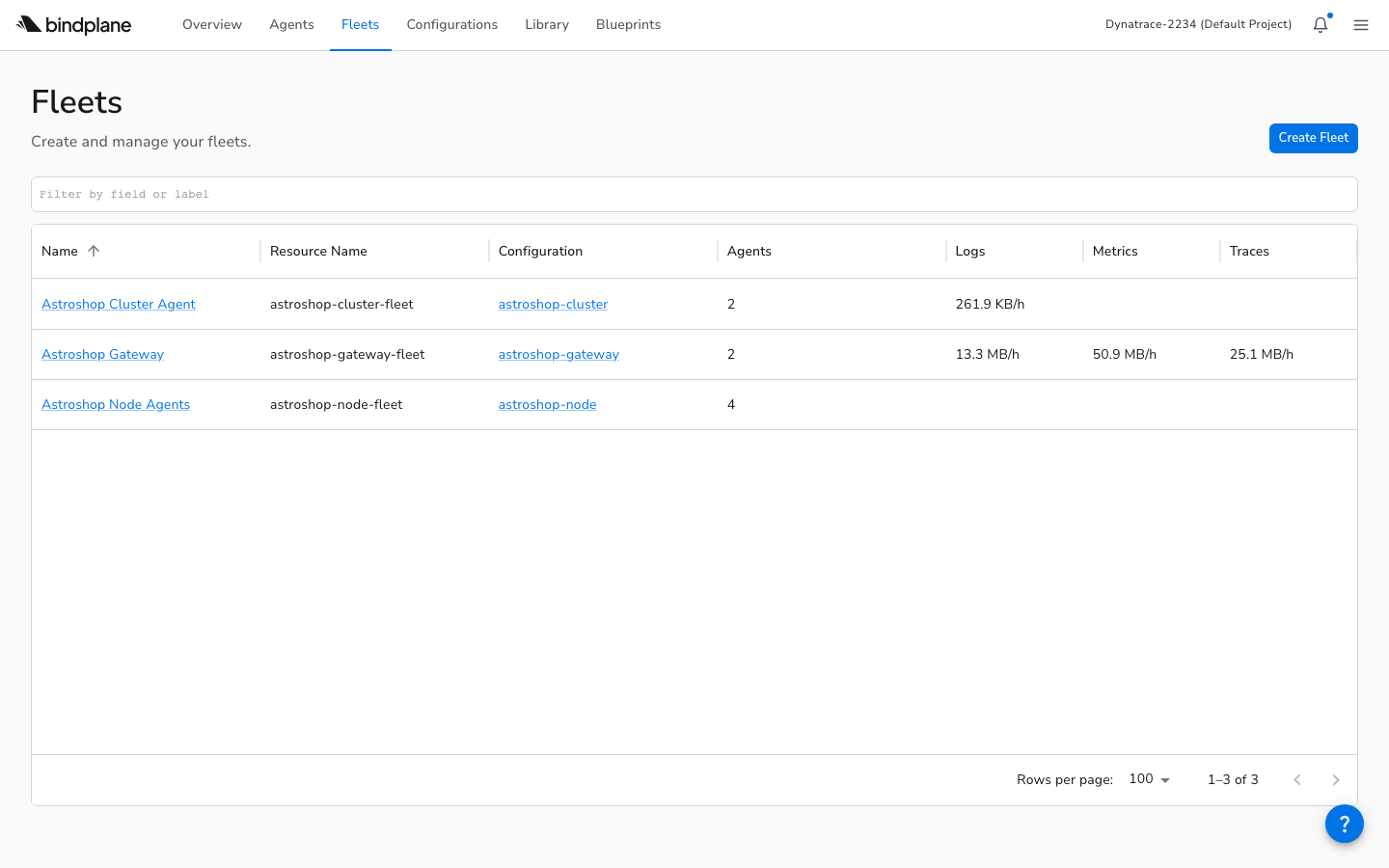Open Dynatrace-2234 project selector

click(x=1198, y=25)
